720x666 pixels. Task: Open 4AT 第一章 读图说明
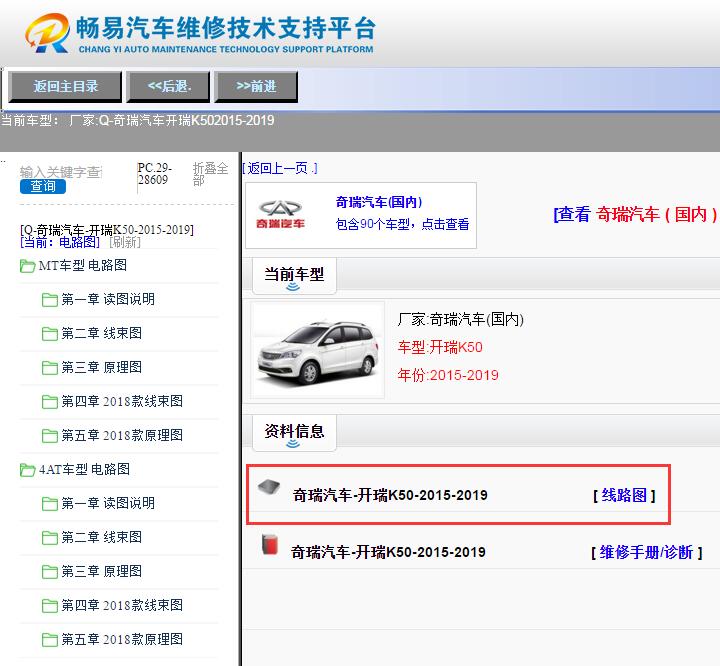tap(108, 503)
